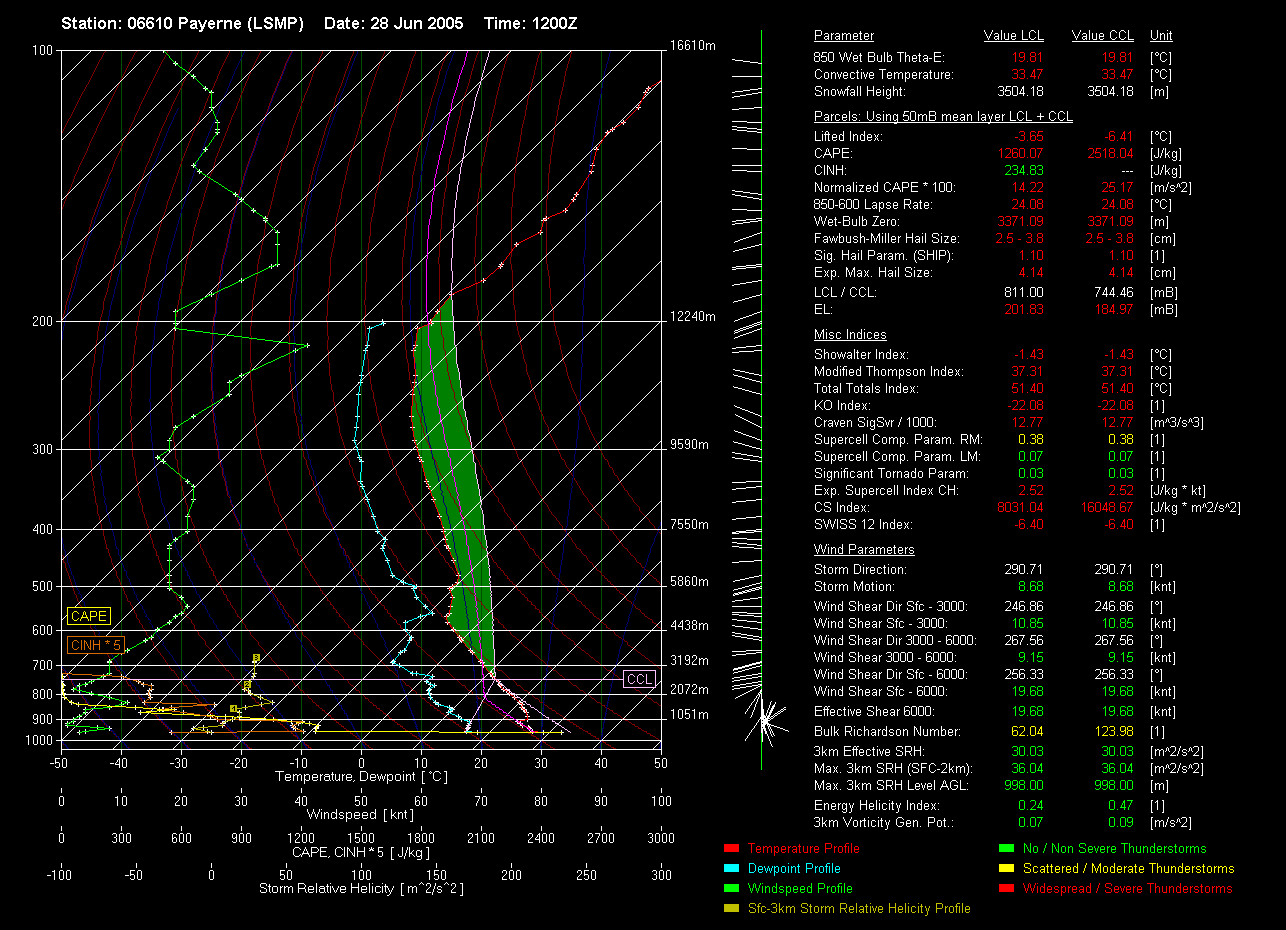1286x930 pixels.
Task: Click the 'Modified Thompson Index:' label
Action: pyautogui.click(x=889, y=372)
